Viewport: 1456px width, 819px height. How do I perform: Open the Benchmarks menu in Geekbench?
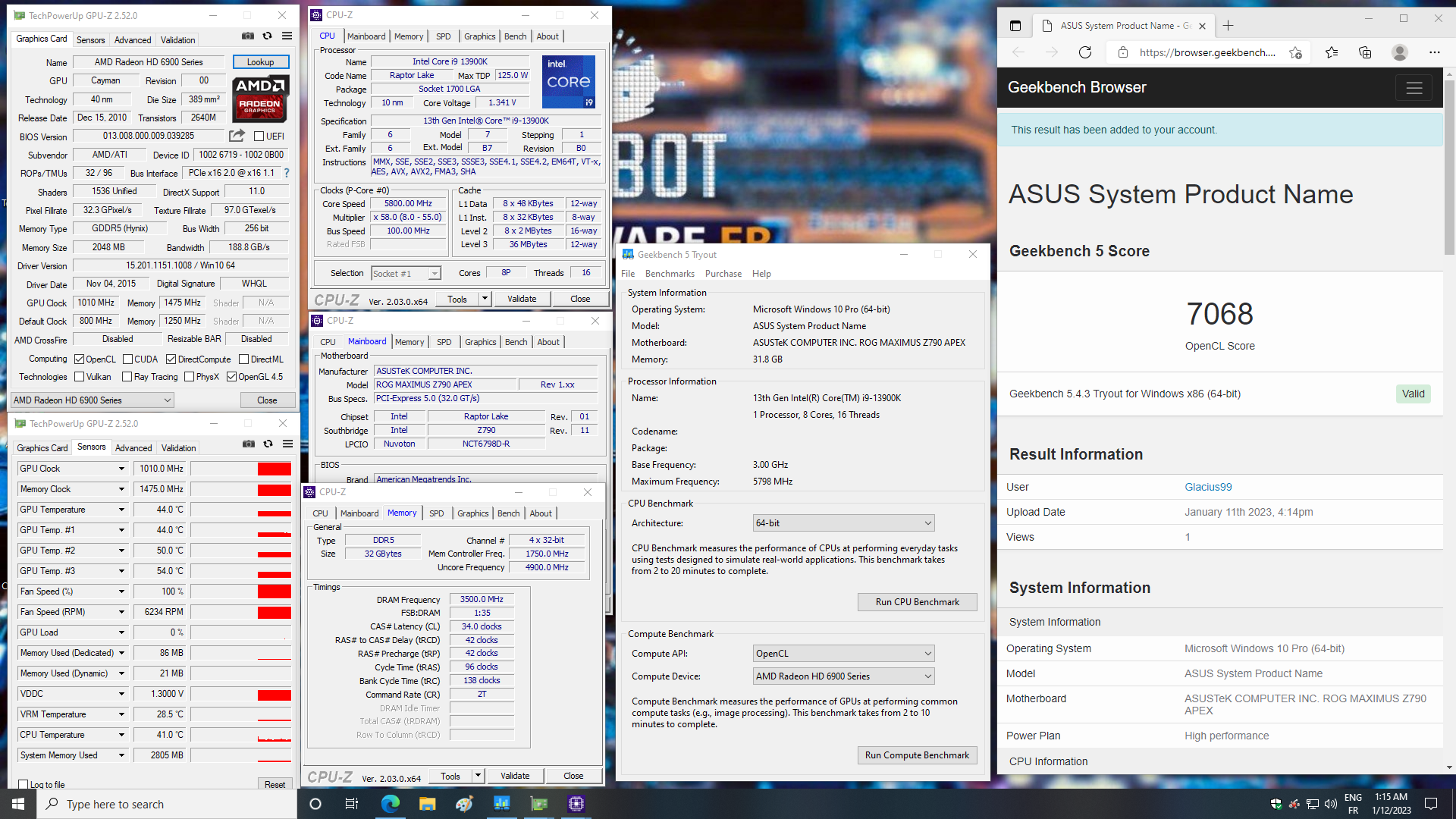pos(670,274)
